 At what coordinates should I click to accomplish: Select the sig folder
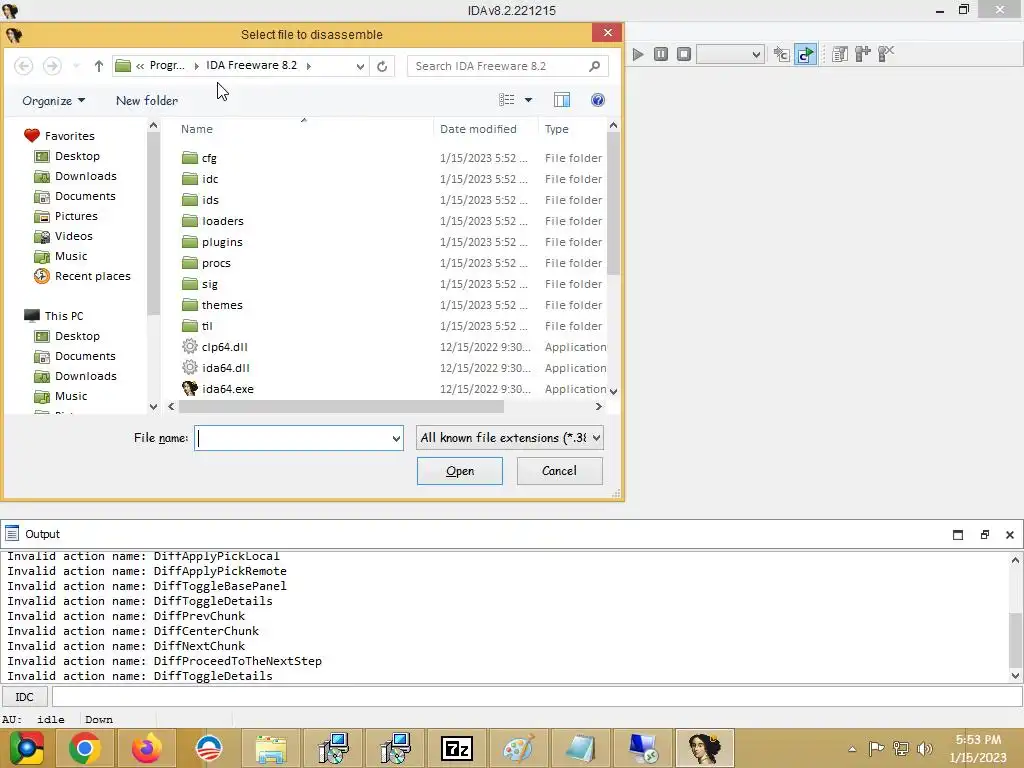click(x=210, y=284)
